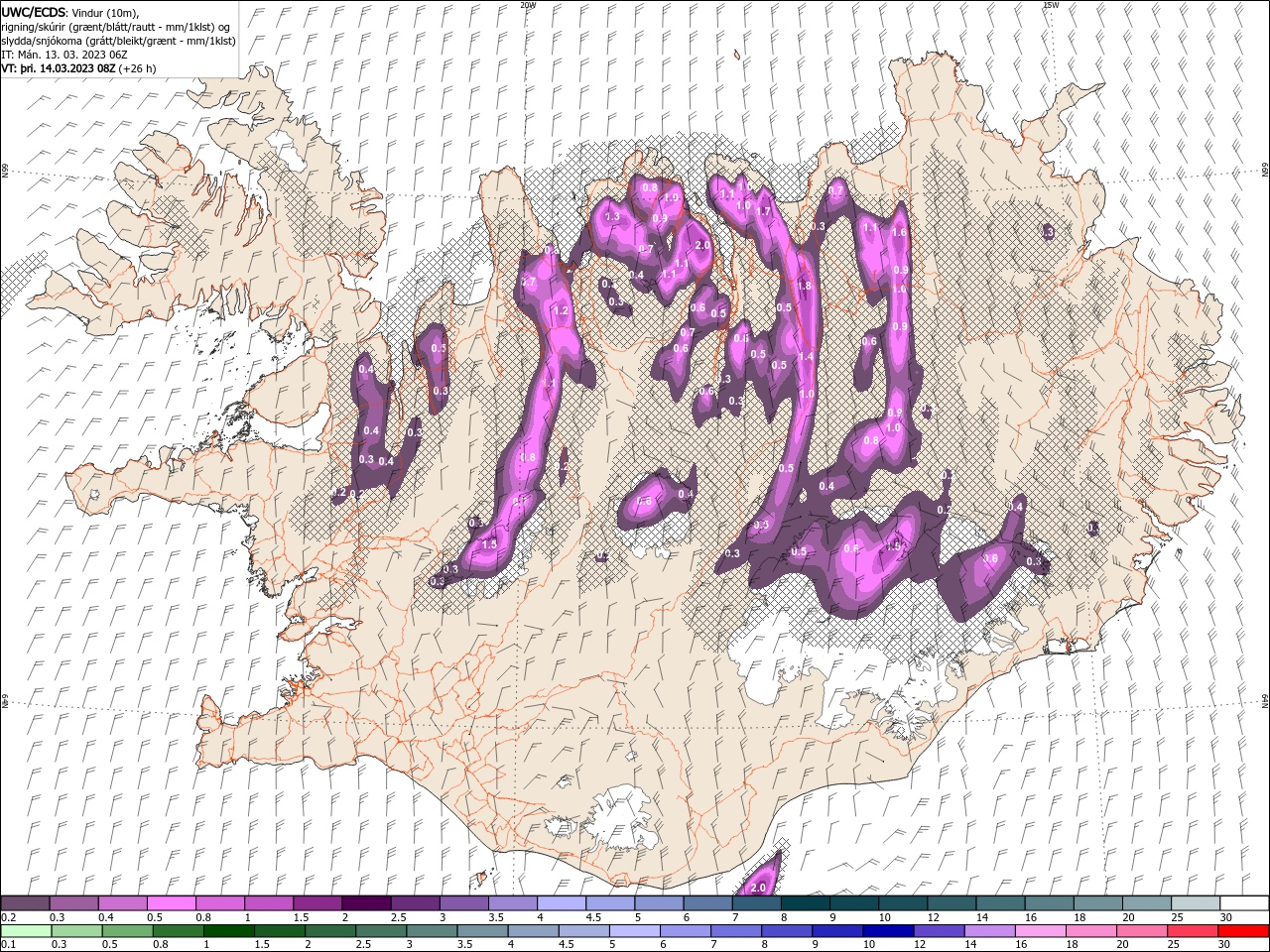Pick upper legend dark purple swatch between 2 and 2.5
The width and height of the screenshot is (1270, 952).
(x=366, y=903)
